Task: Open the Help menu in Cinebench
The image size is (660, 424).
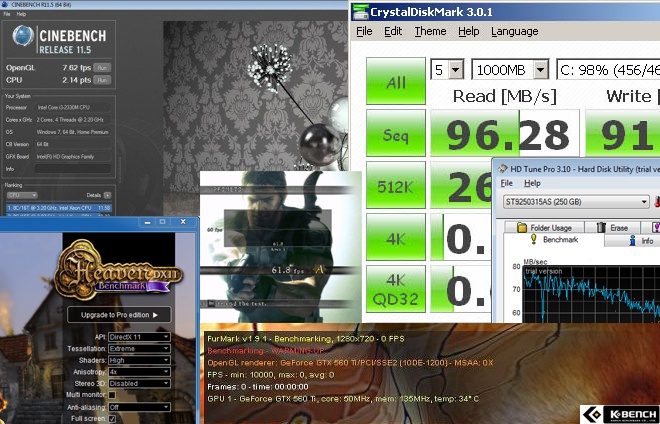Action: (x=21, y=14)
